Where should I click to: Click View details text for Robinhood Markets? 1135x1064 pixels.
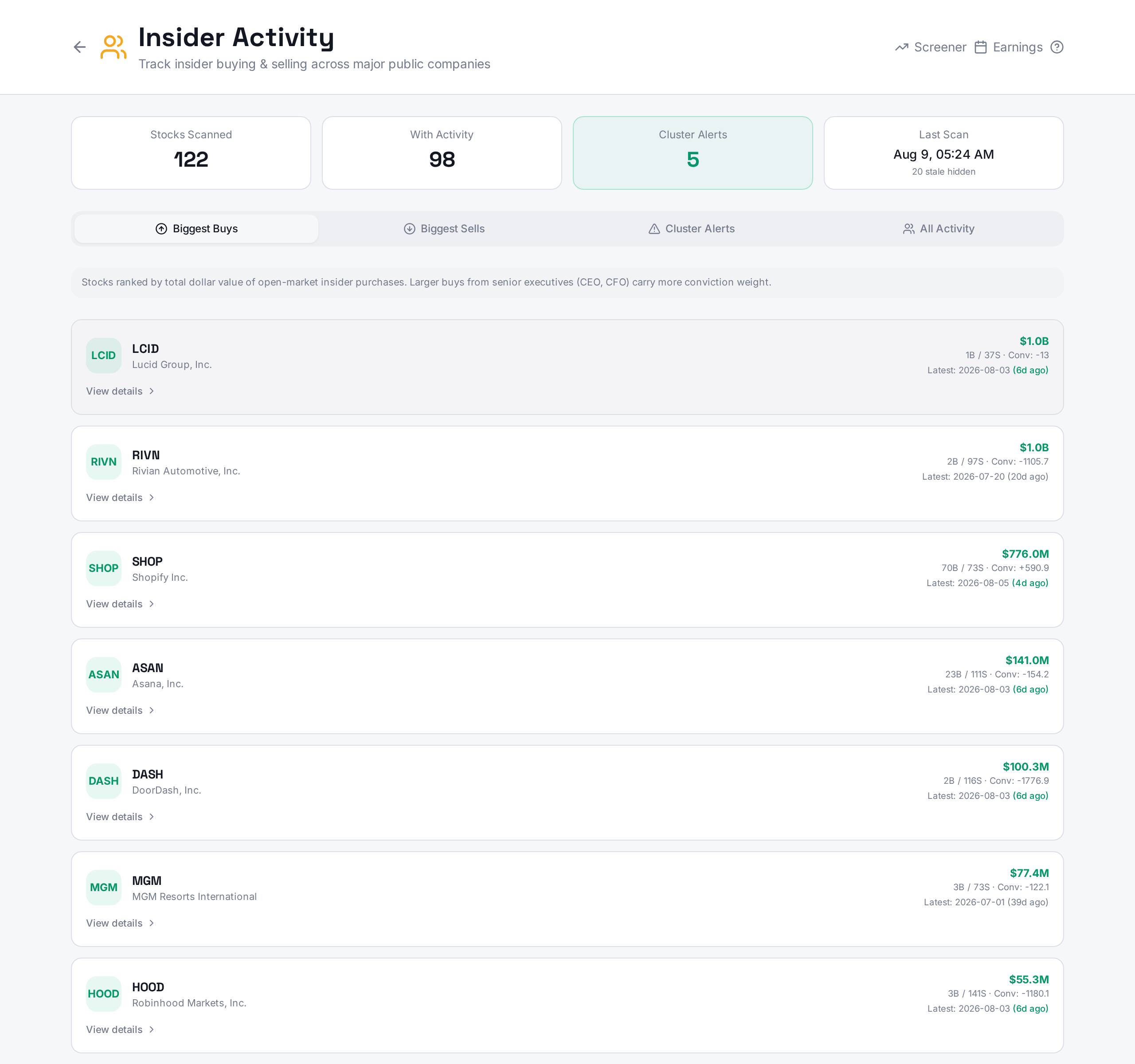pos(114,1030)
